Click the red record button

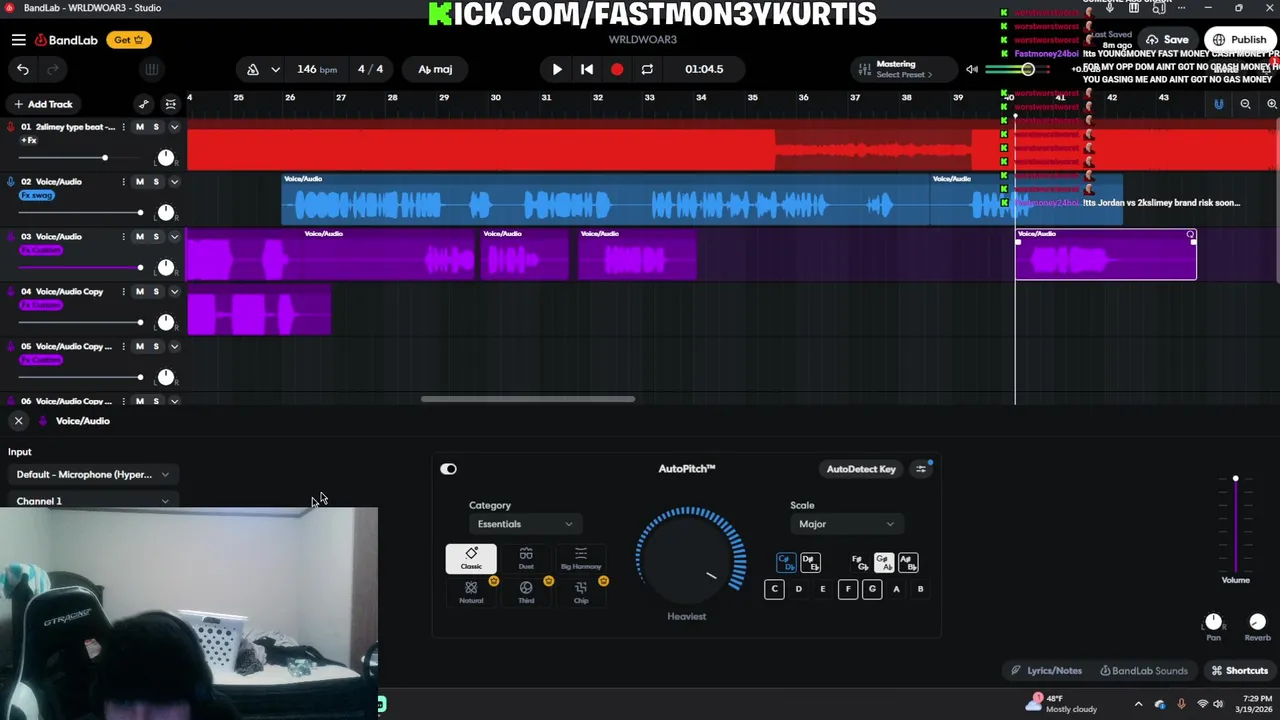(x=617, y=69)
